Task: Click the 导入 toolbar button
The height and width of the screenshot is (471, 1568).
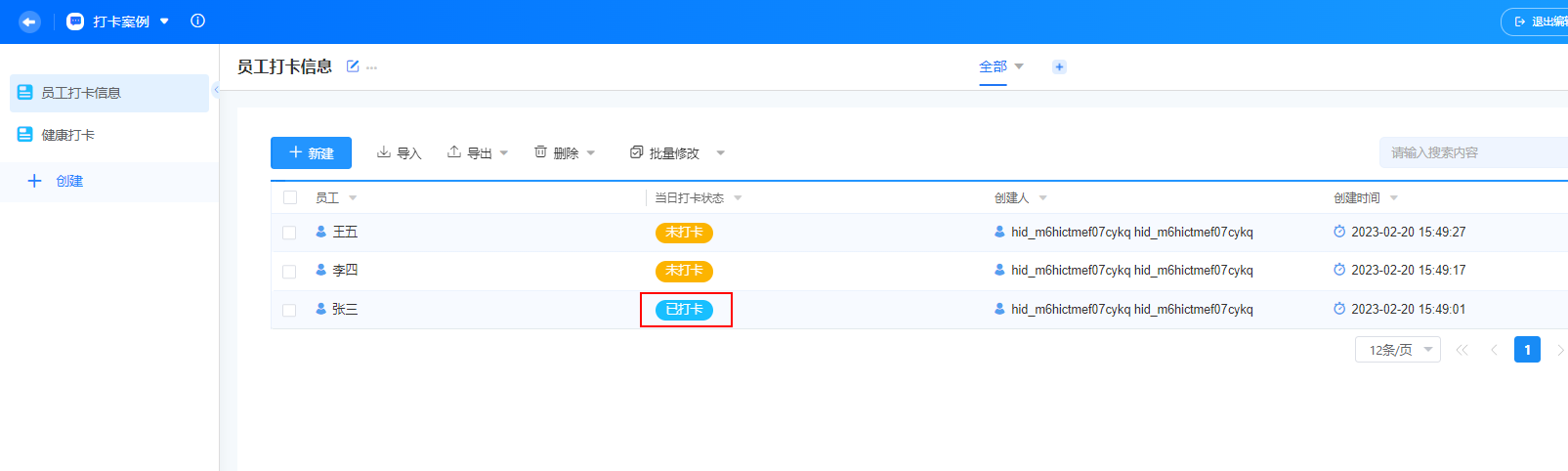Action: pyautogui.click(x=399, y=152)
